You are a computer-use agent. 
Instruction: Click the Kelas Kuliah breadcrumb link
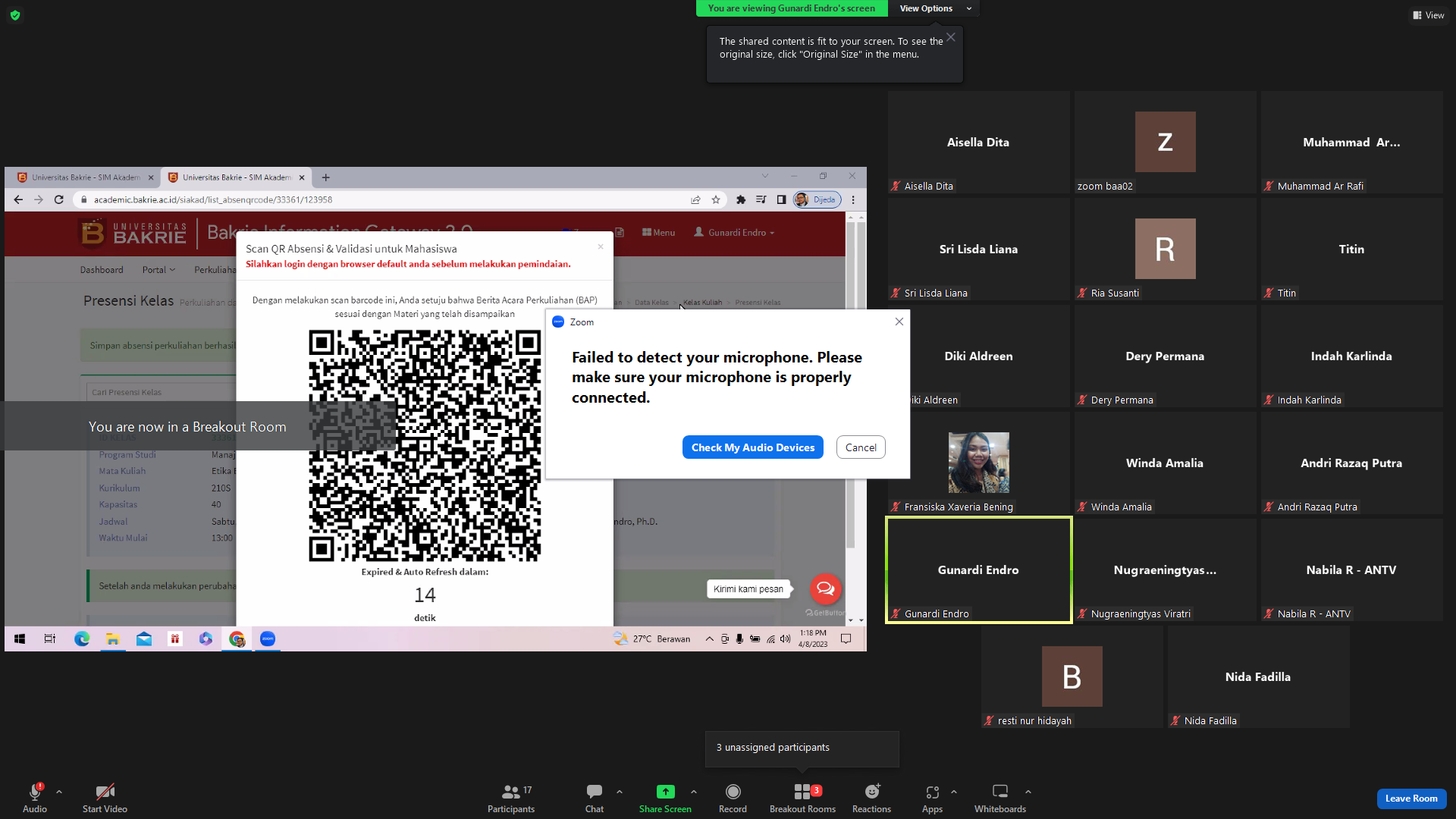702,303
